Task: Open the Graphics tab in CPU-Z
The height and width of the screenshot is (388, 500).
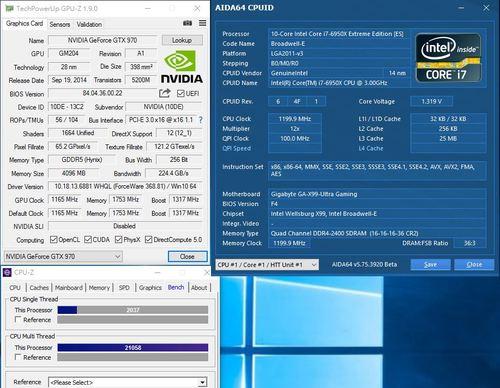Action: click(x=150, y=287)
